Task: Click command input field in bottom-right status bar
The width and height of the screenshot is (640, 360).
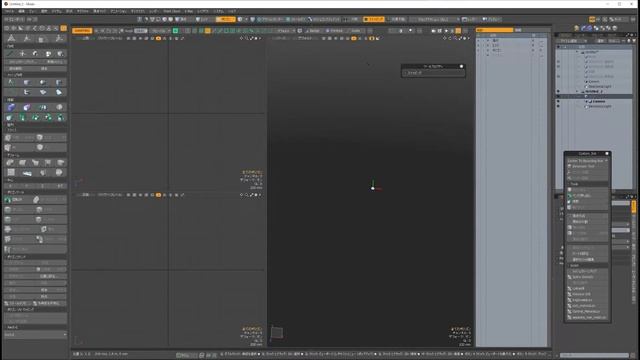Action: pyautogui.click(x=594, y=355)
